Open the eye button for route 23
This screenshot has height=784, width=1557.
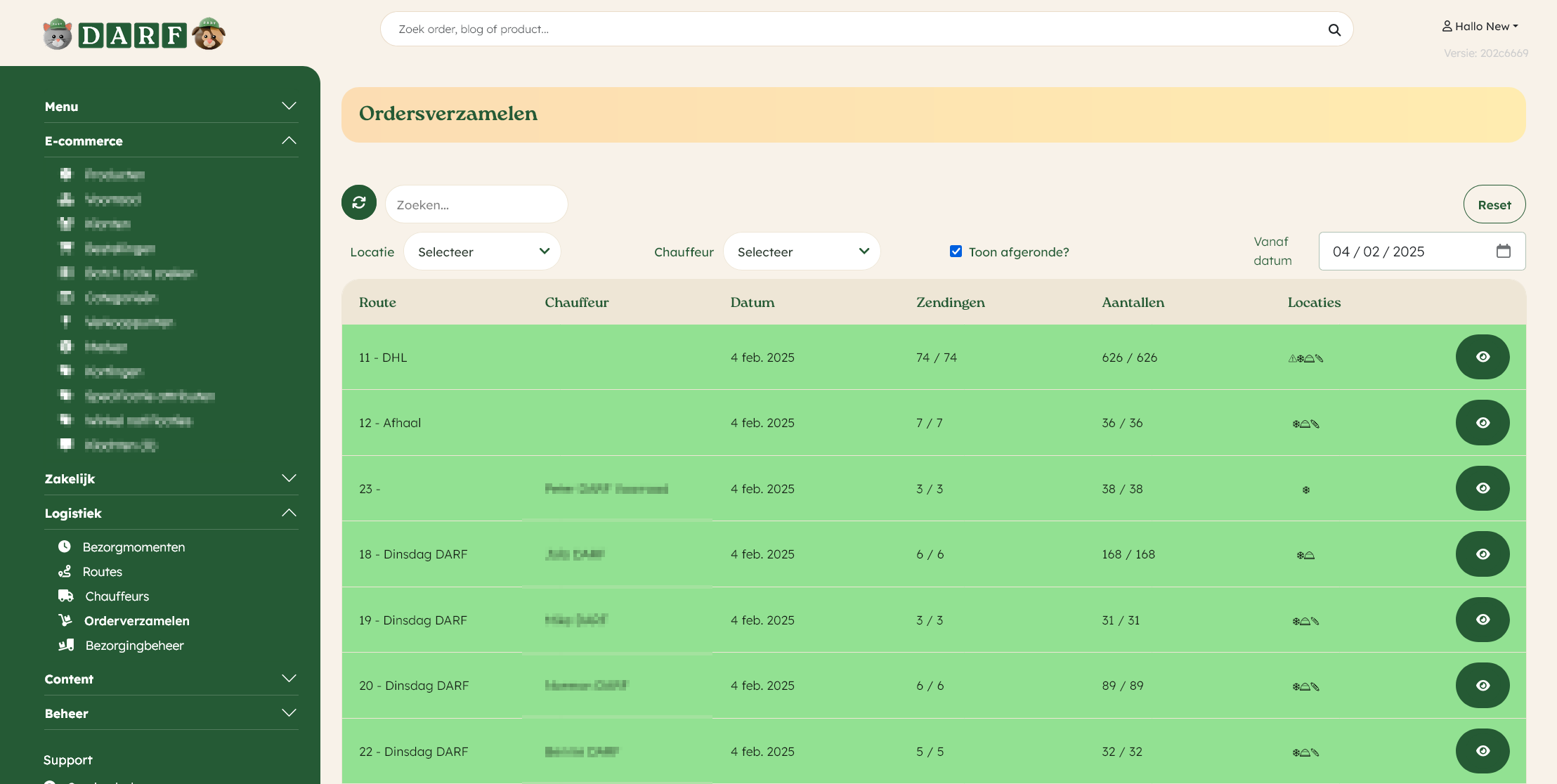[1483, 488]
